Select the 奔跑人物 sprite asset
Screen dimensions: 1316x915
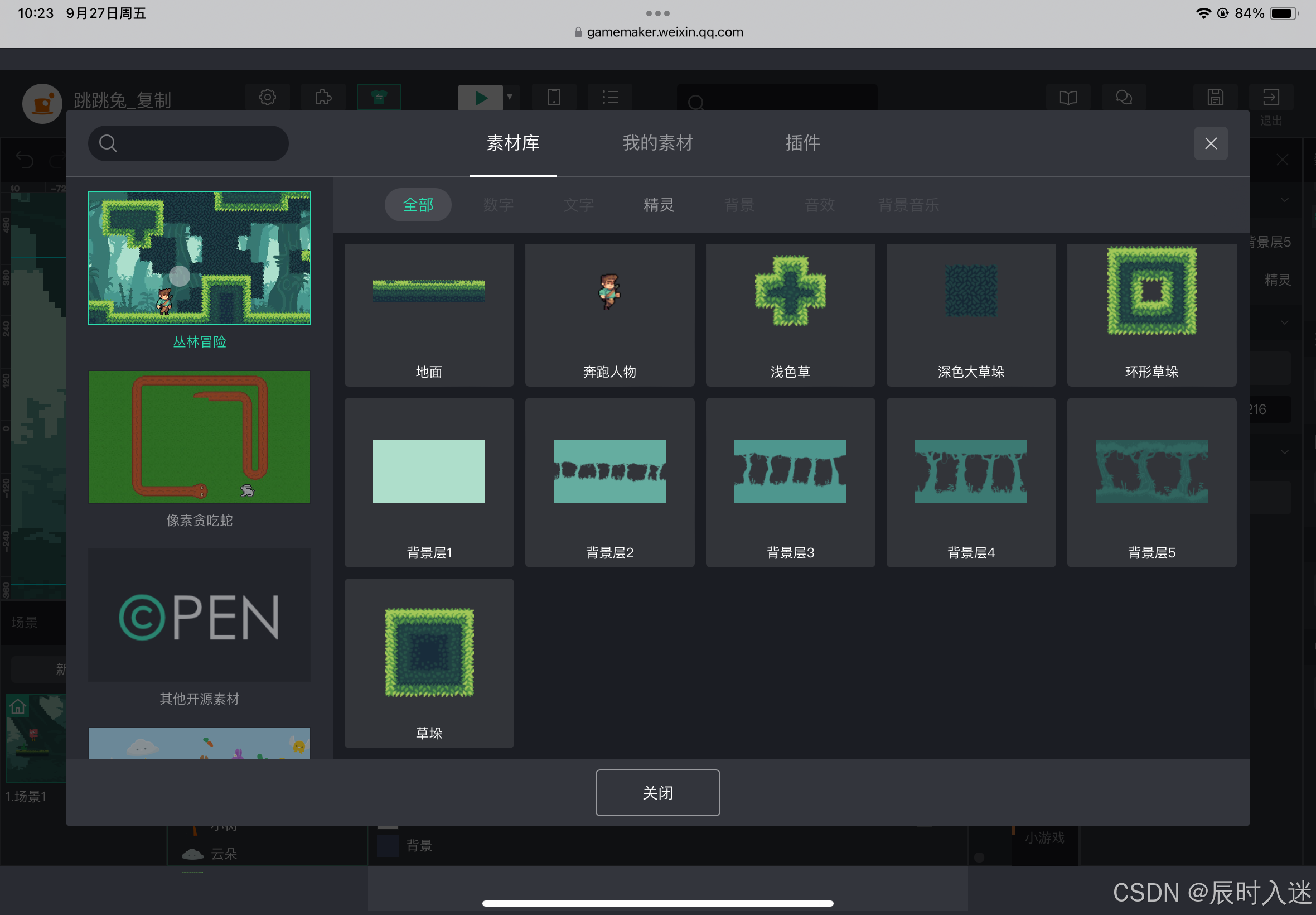coord(609,314)
